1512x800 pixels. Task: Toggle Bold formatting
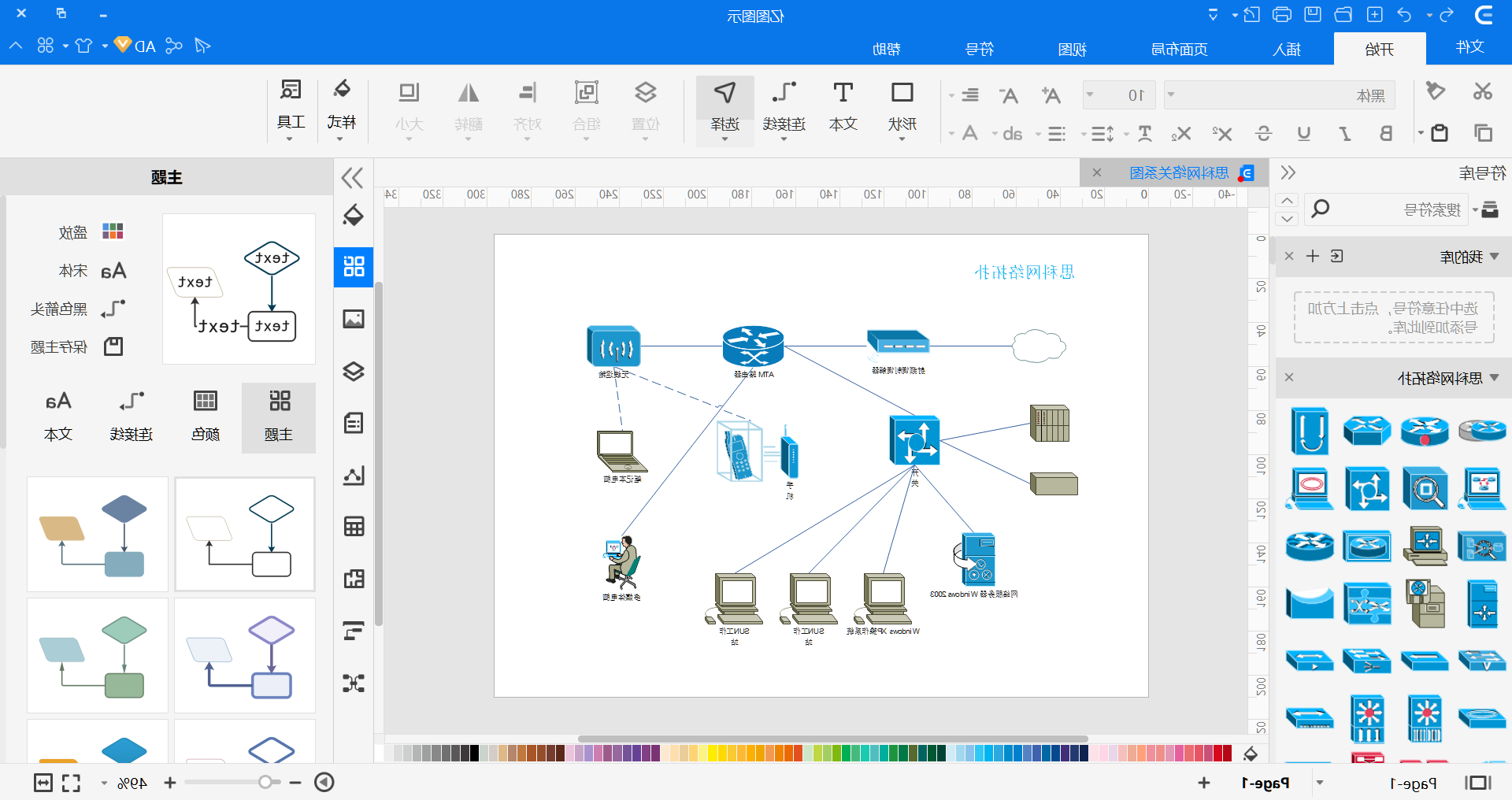pos(1386,134)
